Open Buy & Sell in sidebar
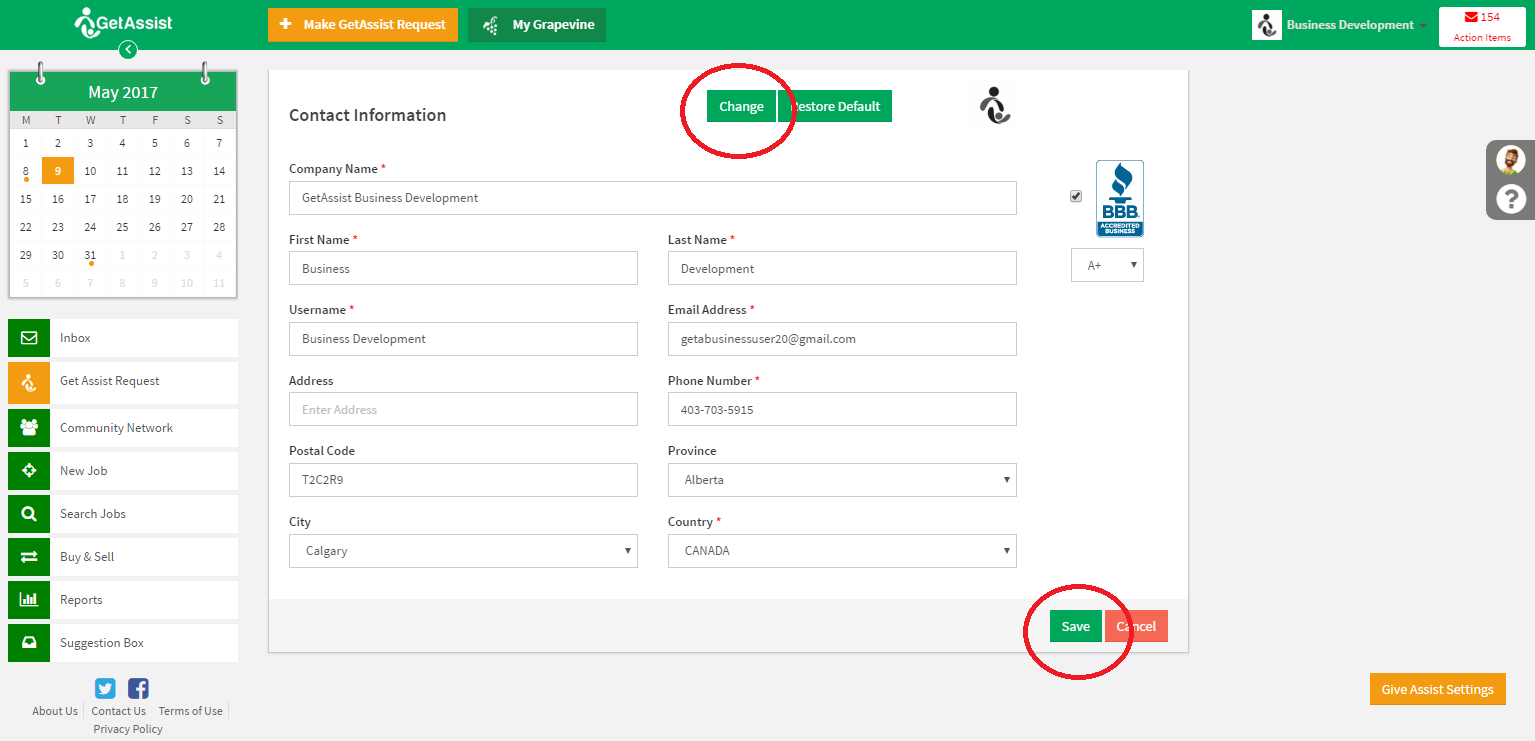Image resolution: width=1535 pixels, height=741 pixels. click(123, 557)
